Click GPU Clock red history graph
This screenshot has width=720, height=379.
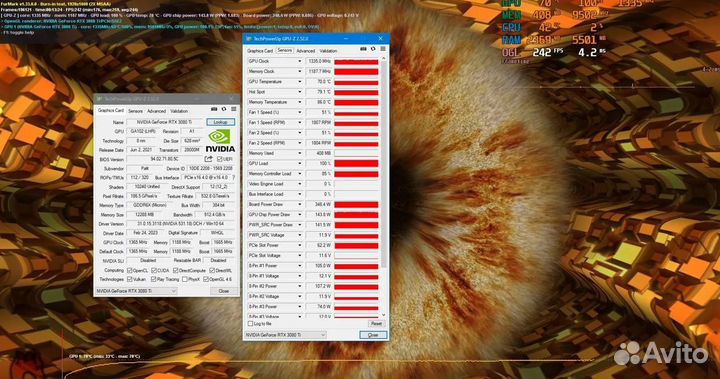coord(356,61)
